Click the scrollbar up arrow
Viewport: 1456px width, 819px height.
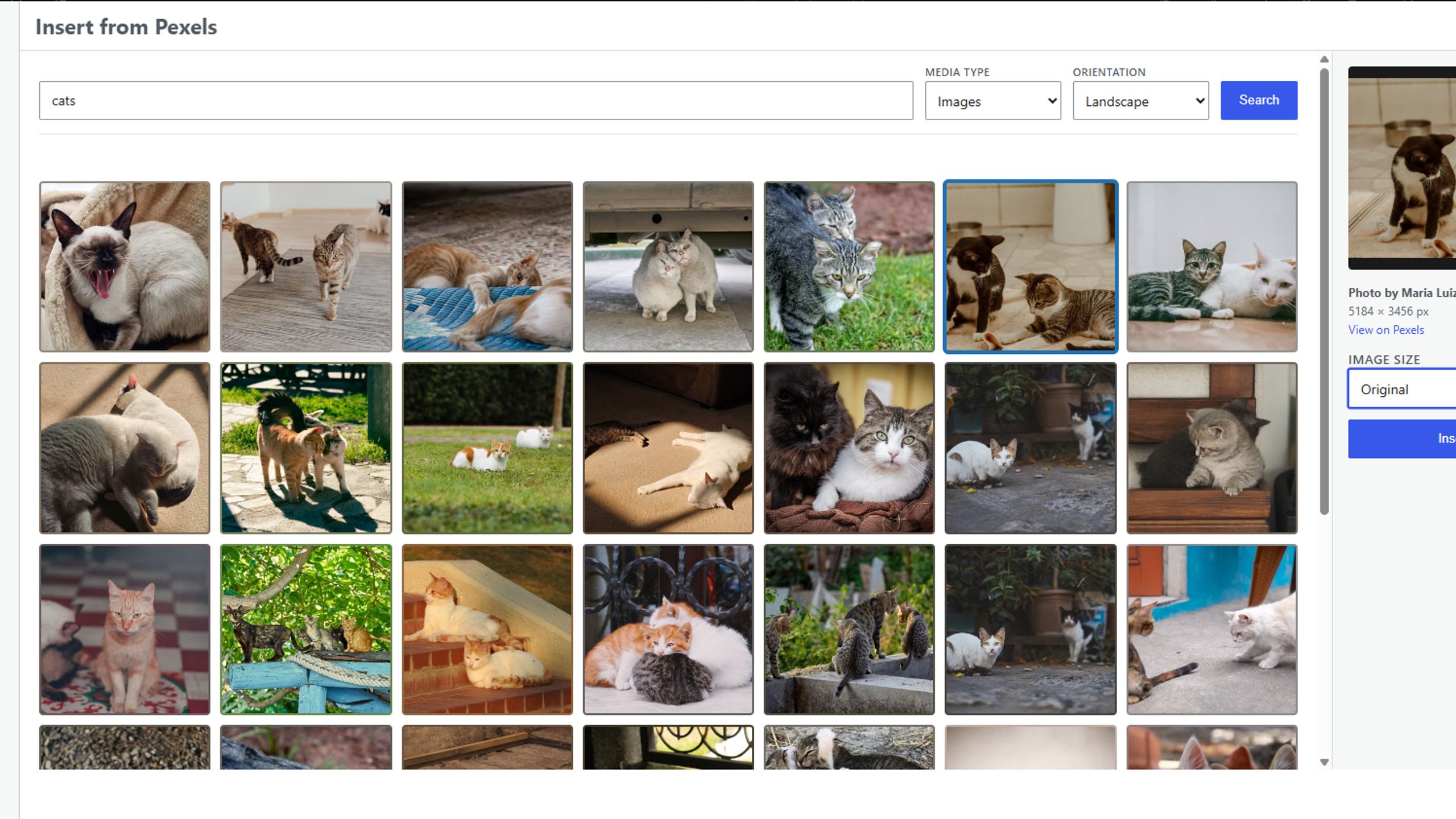click(x=1324, y=59)
